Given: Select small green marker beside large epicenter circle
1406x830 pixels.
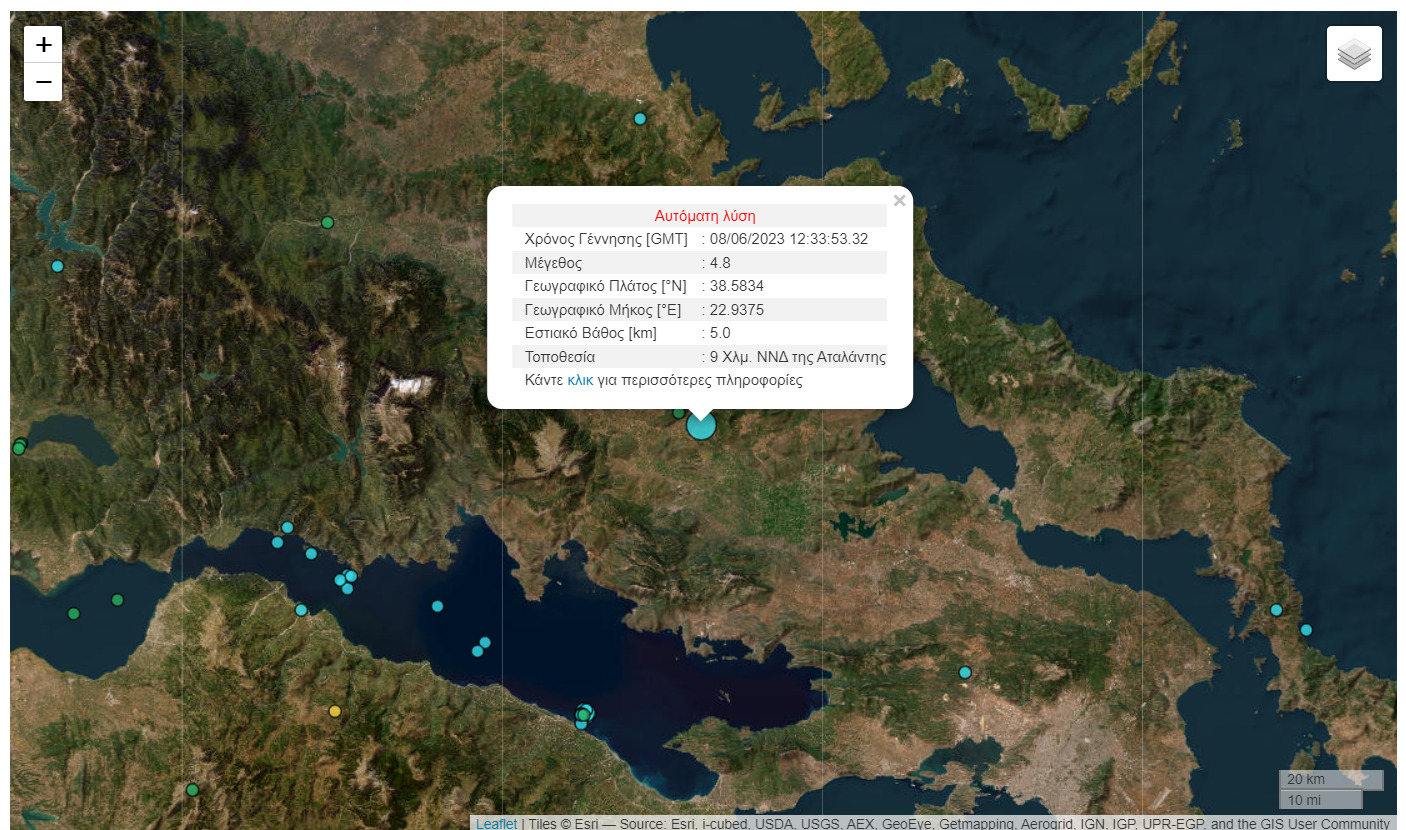Looking at the screenshot, I should point(678,413).
